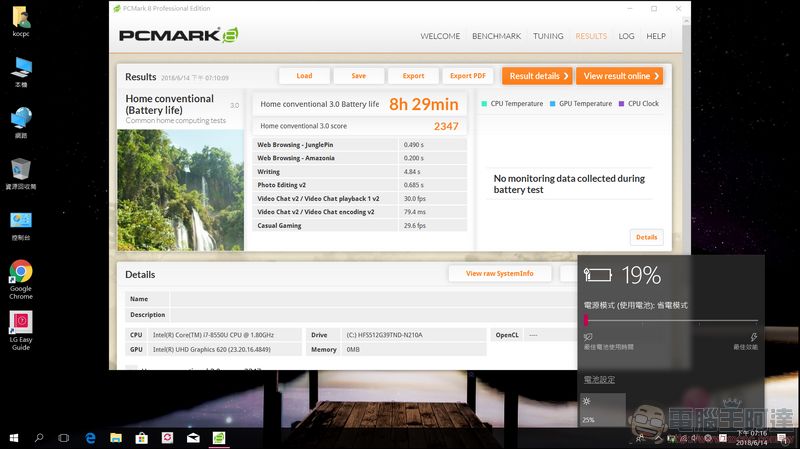Click Task View button on taskbar
The image size is (800, 449).
(x=64, y=438)
